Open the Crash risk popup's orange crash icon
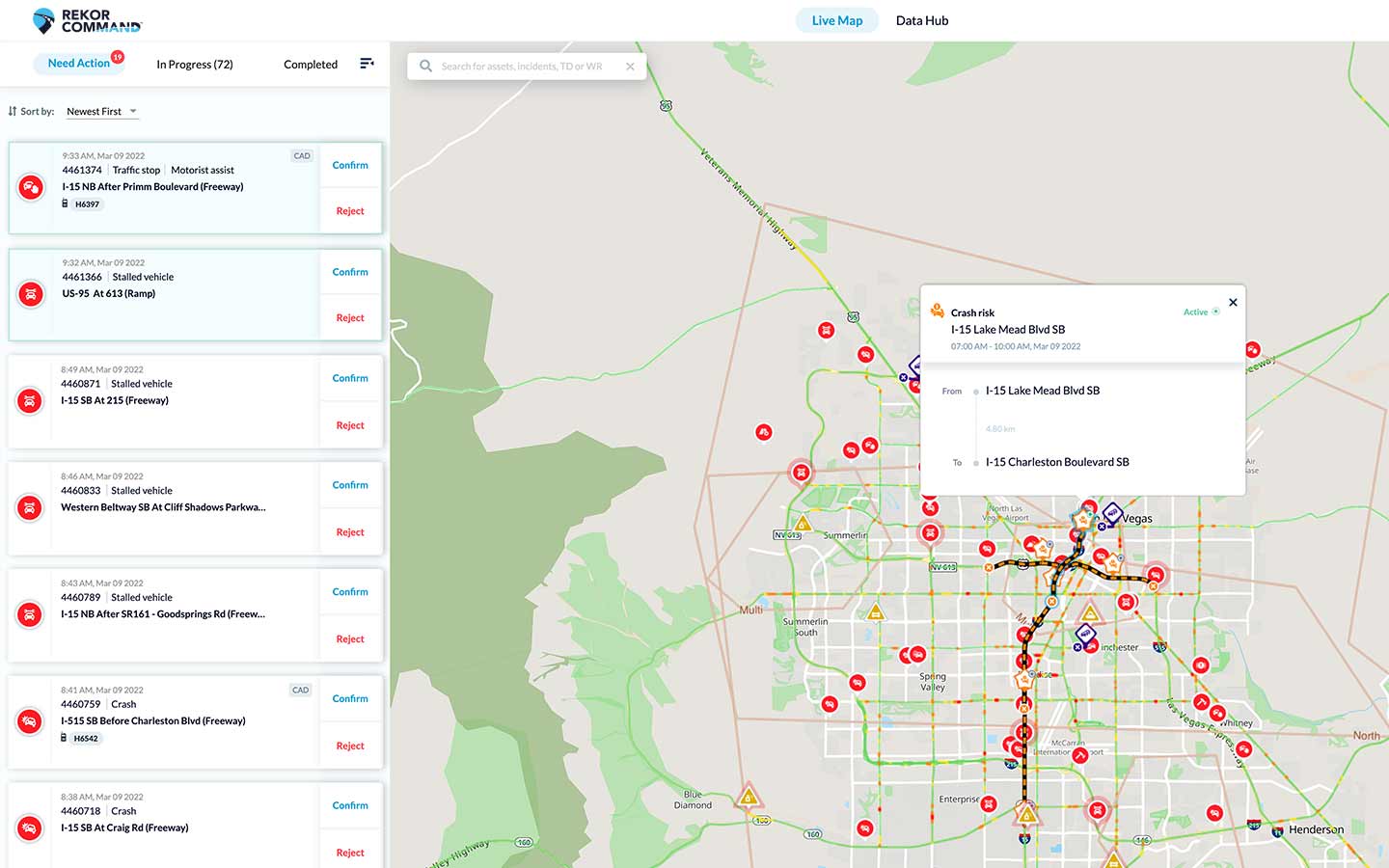 click(x=937, y=311)
